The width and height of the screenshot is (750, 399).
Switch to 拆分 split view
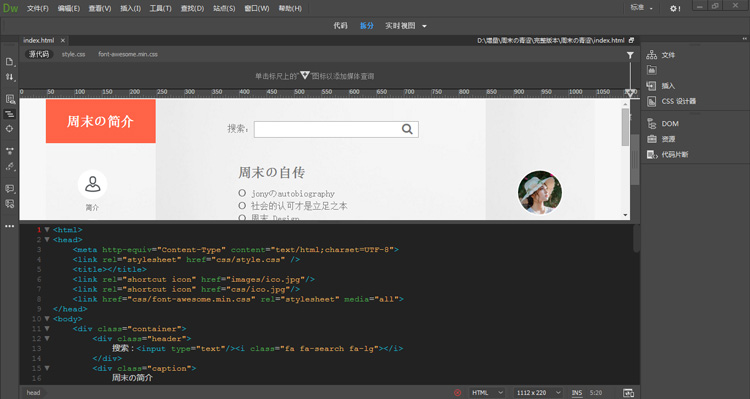tap(366, 25)
